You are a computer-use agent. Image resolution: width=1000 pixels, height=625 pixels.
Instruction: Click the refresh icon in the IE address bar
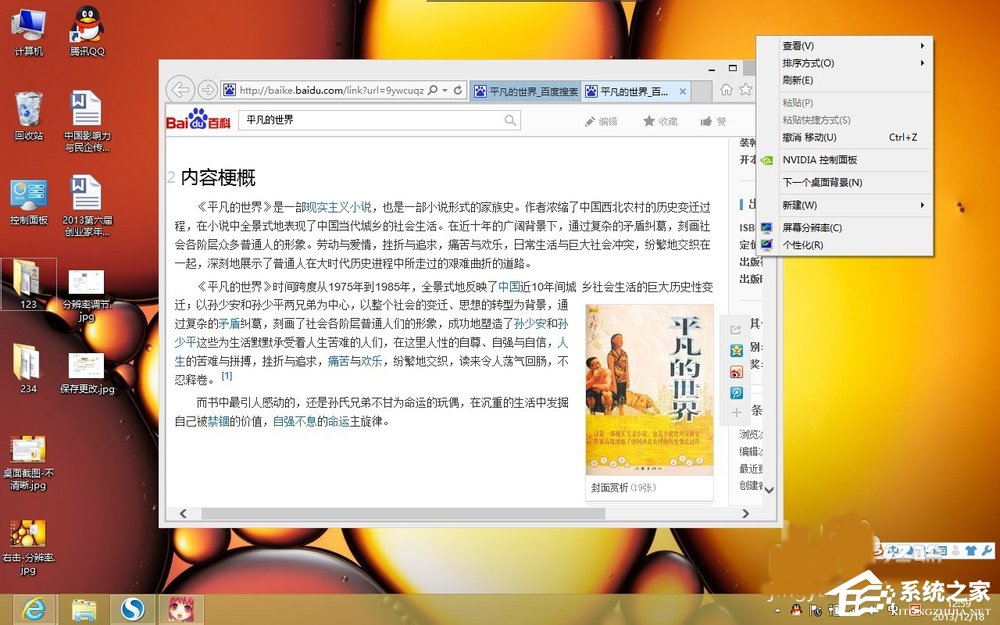click(458, 90)
